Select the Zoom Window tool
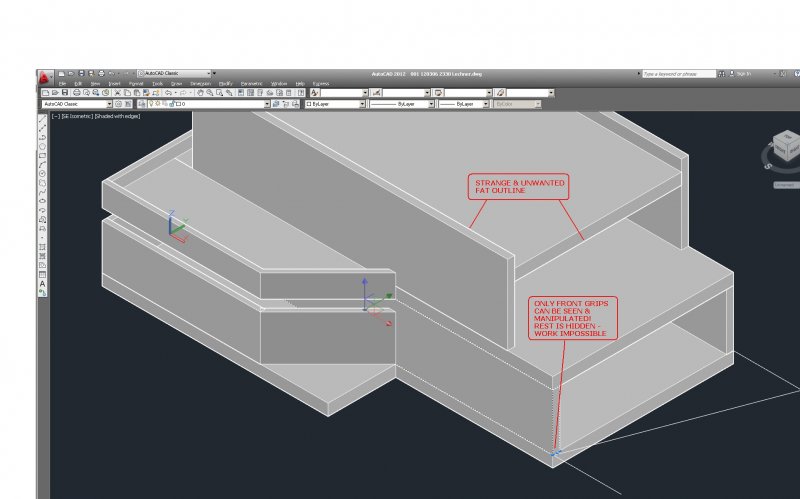This screenshot has height=499, width=800. (x=219, y=93)
